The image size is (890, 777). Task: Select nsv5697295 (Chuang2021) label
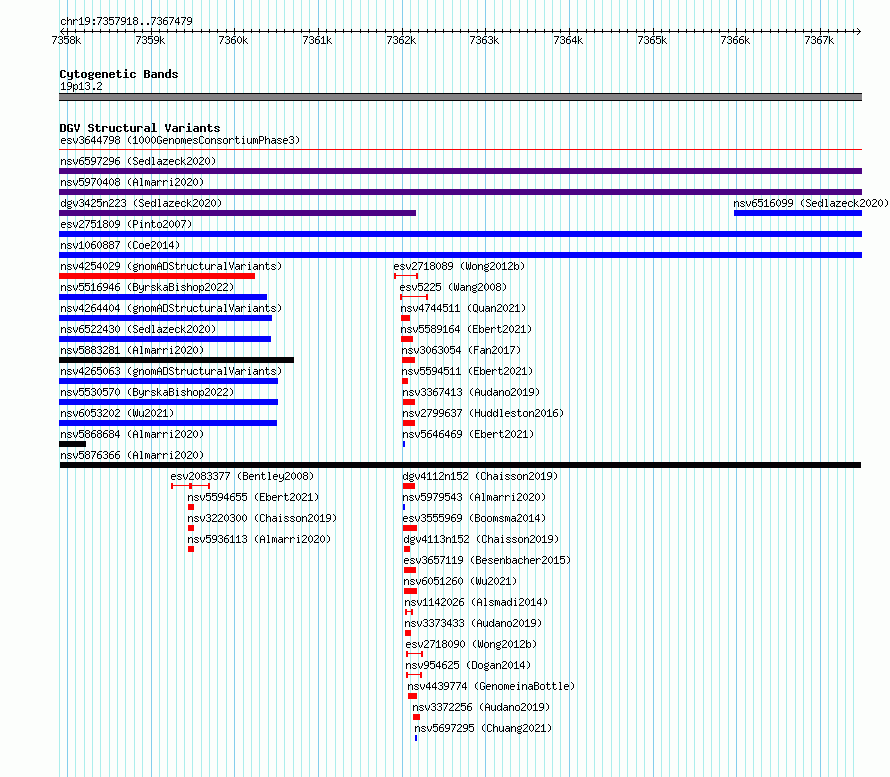(x=483, y=728)
